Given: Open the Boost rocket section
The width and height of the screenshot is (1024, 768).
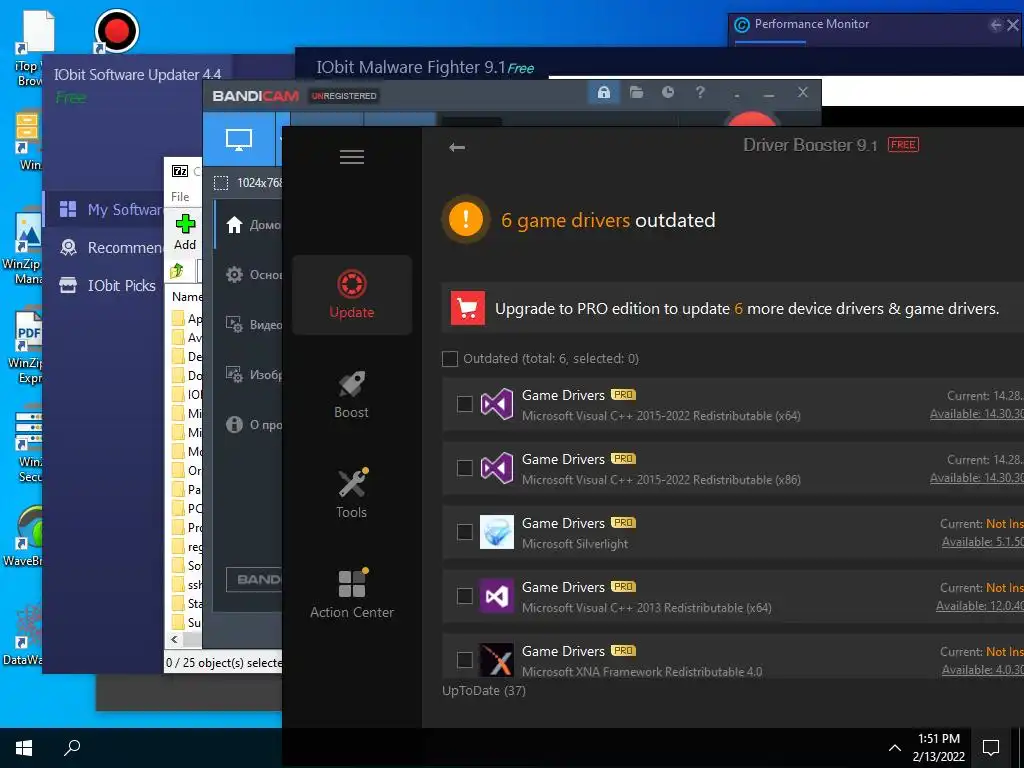Looking at the screenshot, I should (351, 395).
